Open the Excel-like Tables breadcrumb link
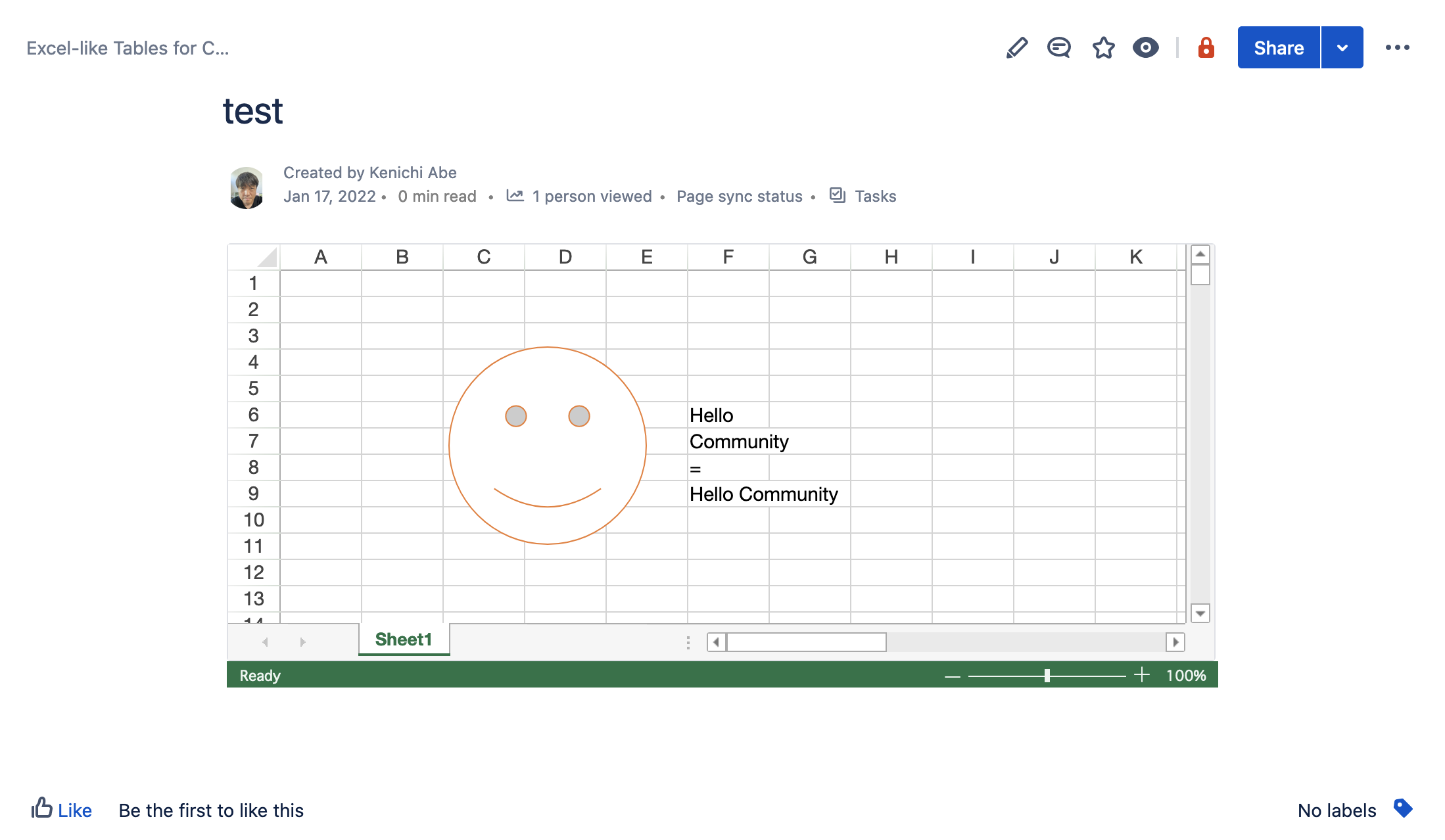 click(x=128, y=48)
